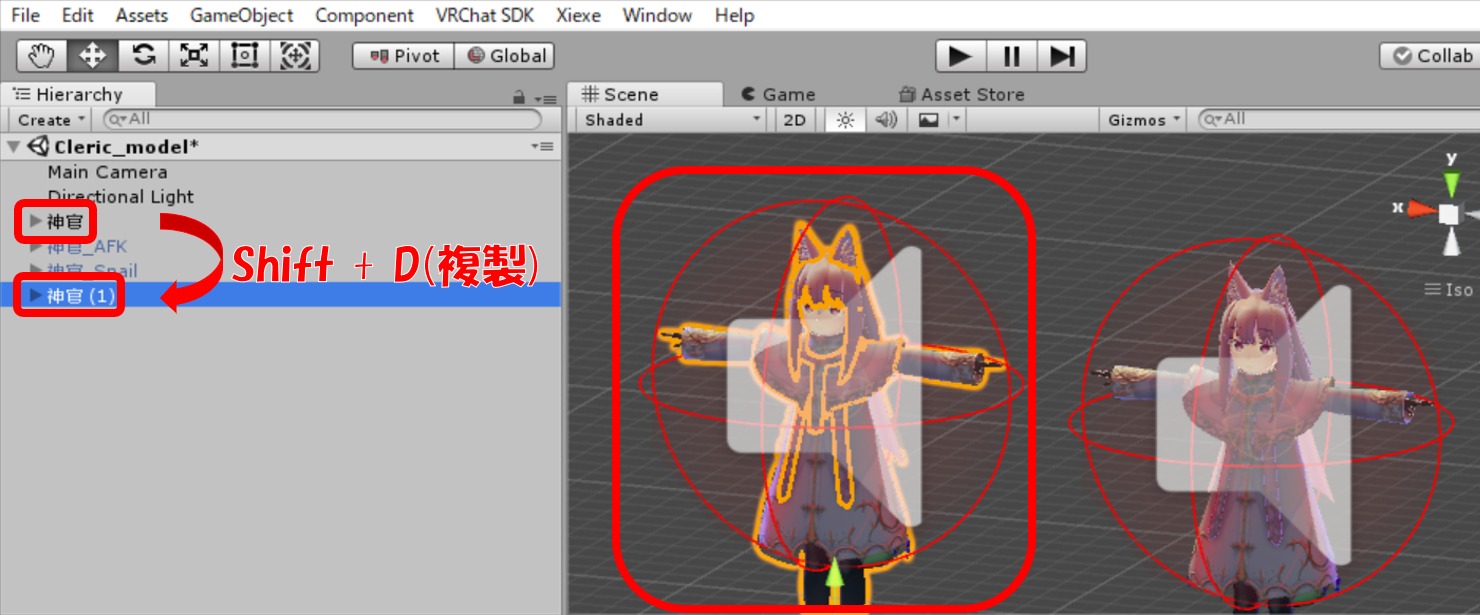Click the Hierarchy search field

(325, 119)
